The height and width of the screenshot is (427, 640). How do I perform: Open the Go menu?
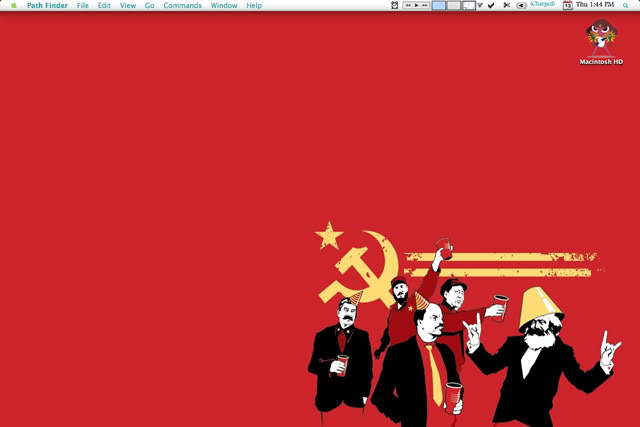click(149, 5)
